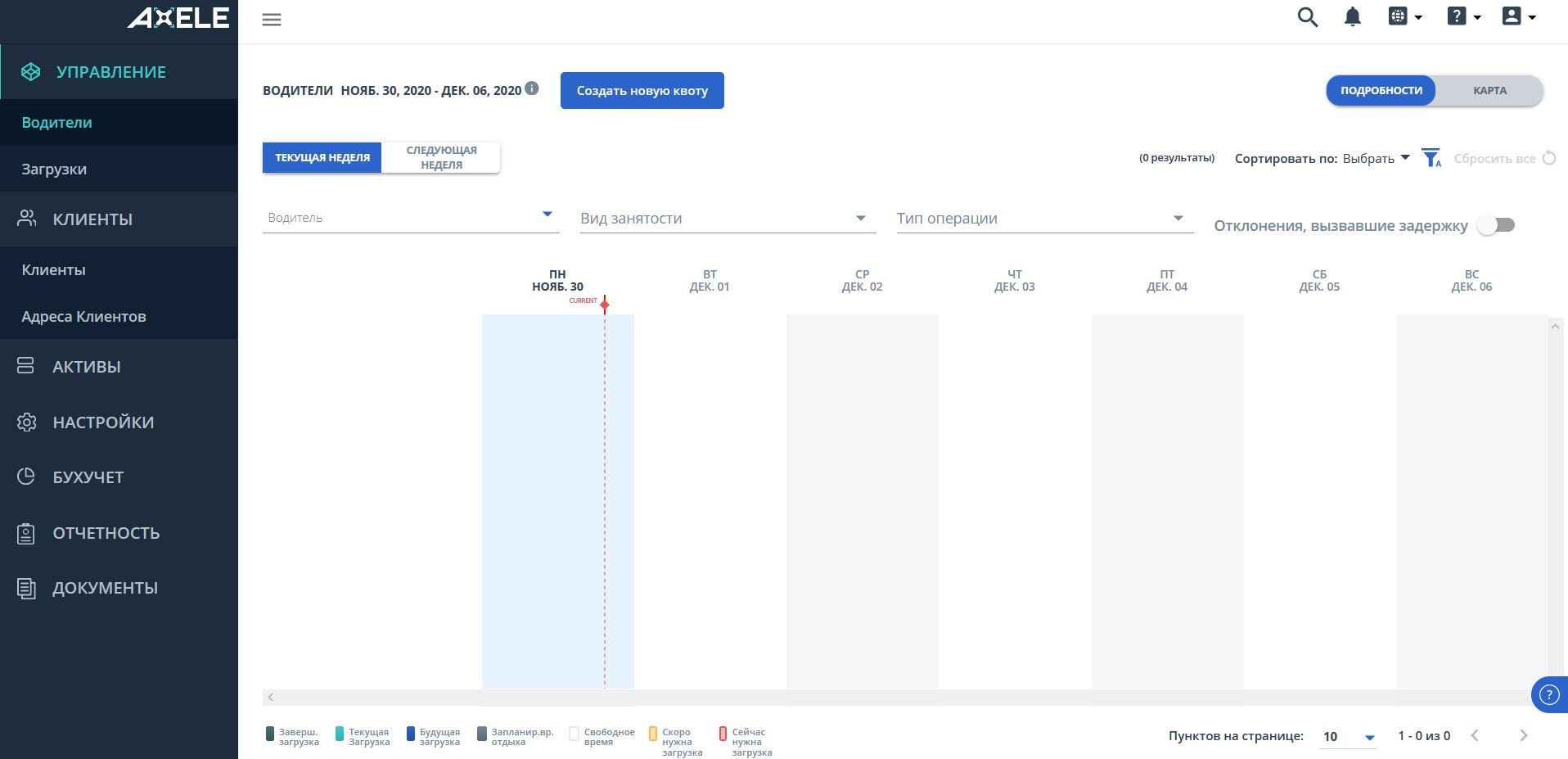This screenshot has width=1568, height=759.
Task: Open Адреса Клиентов in sidebar
Action: coord(119,317)
